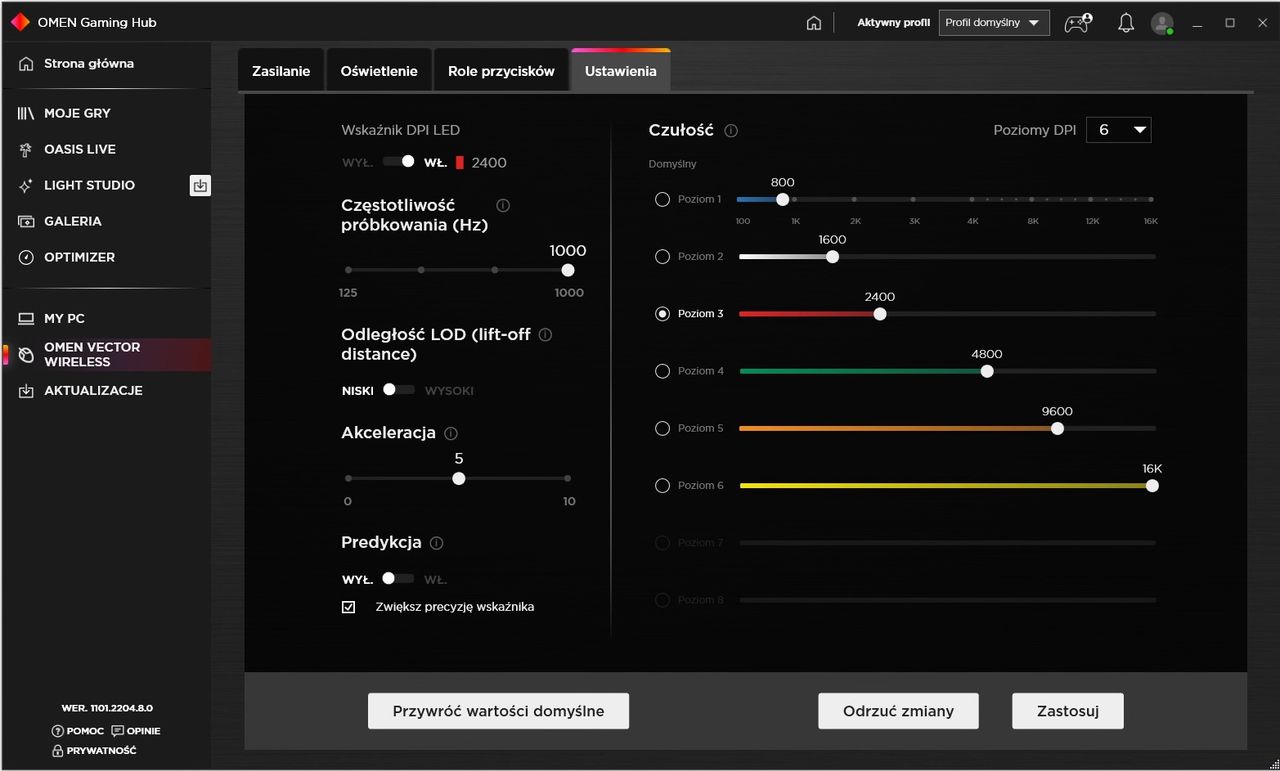Click the Poziom 4 slider handle at 4800
The image size is (1280, 771).
click(987, 371)
